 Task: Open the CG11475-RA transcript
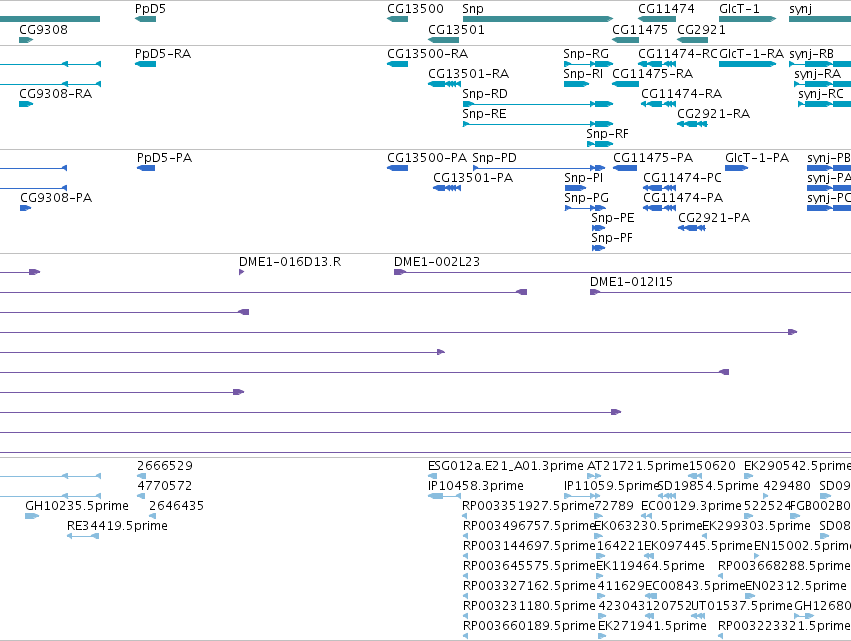coord(626,84)
